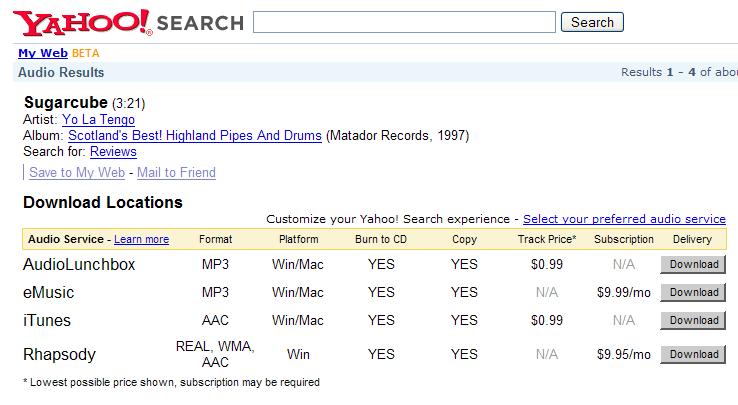Click the AudioLunchbox service name
738x405 pixels.
79,264
